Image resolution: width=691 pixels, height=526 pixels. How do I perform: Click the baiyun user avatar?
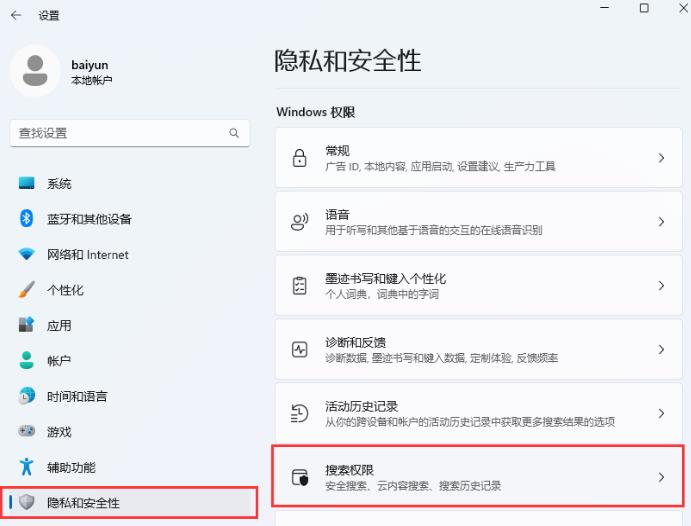tap(35, 70)
